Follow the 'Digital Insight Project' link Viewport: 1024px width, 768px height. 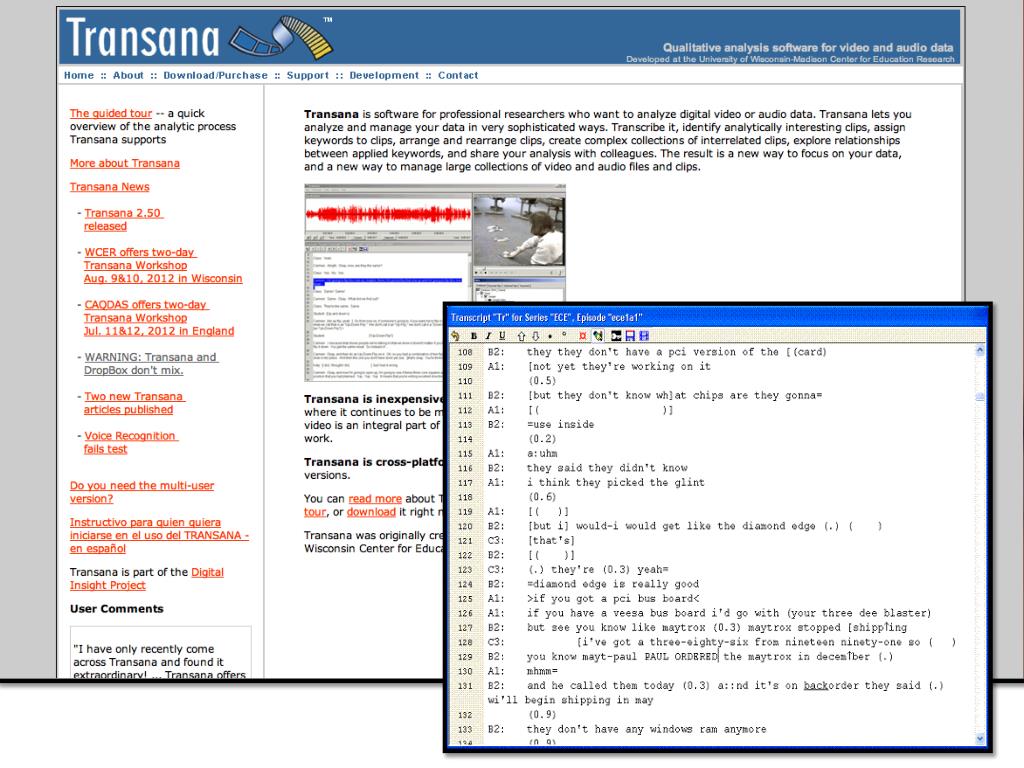pyautogui.click(x=147, y=579)
